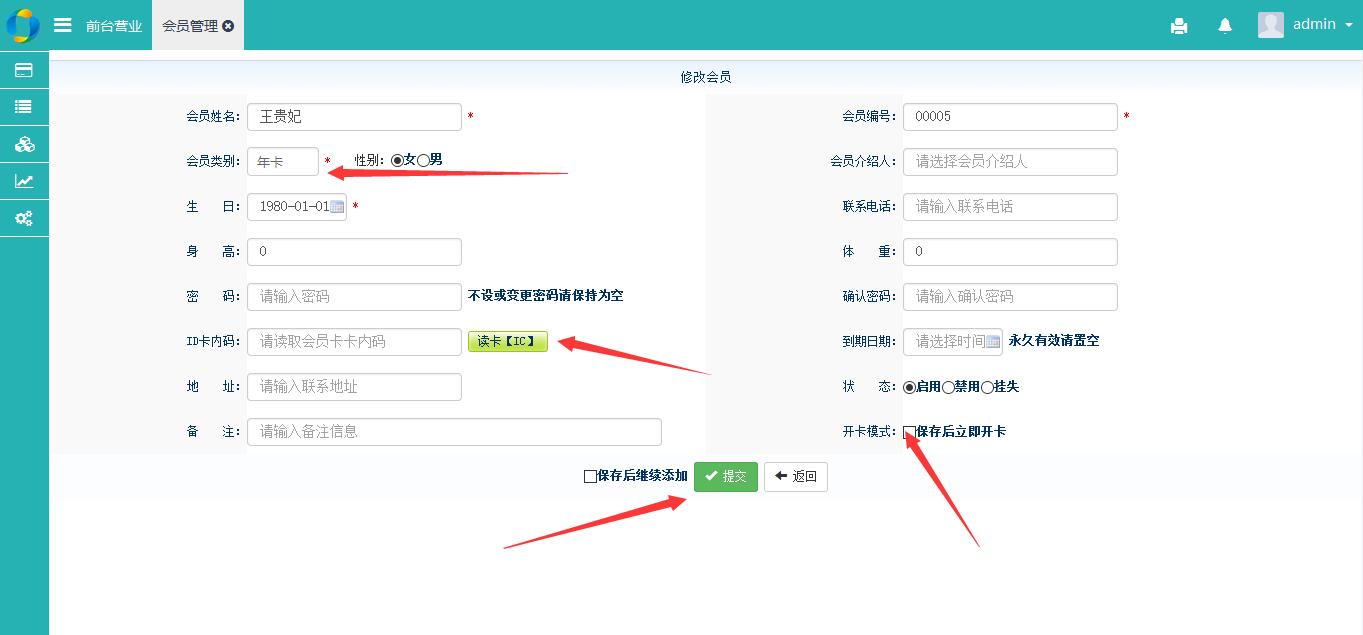Open the 会员介绍人 selector

pos(1009,162)
